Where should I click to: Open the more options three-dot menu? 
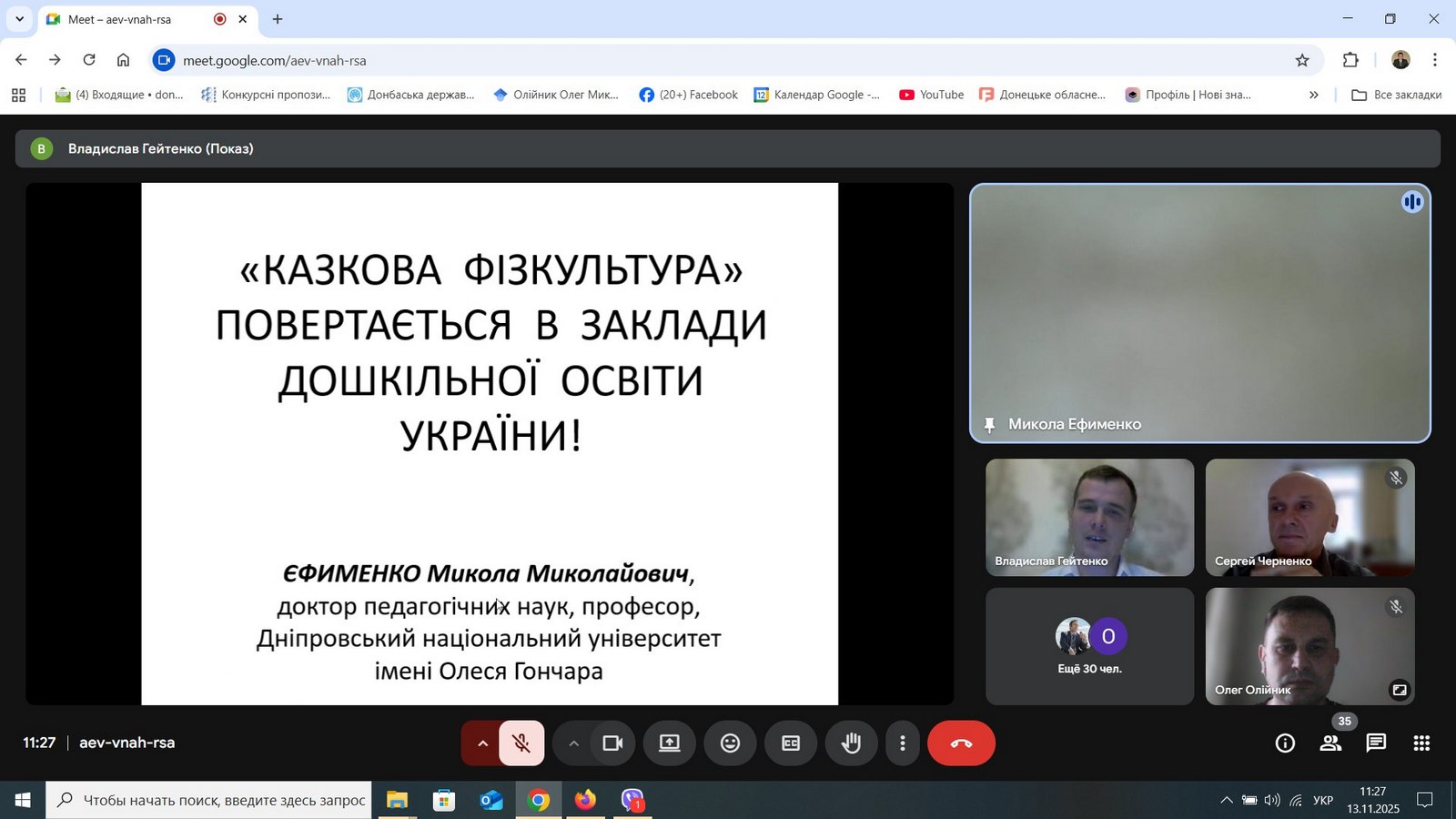click(x=902, y=743)
